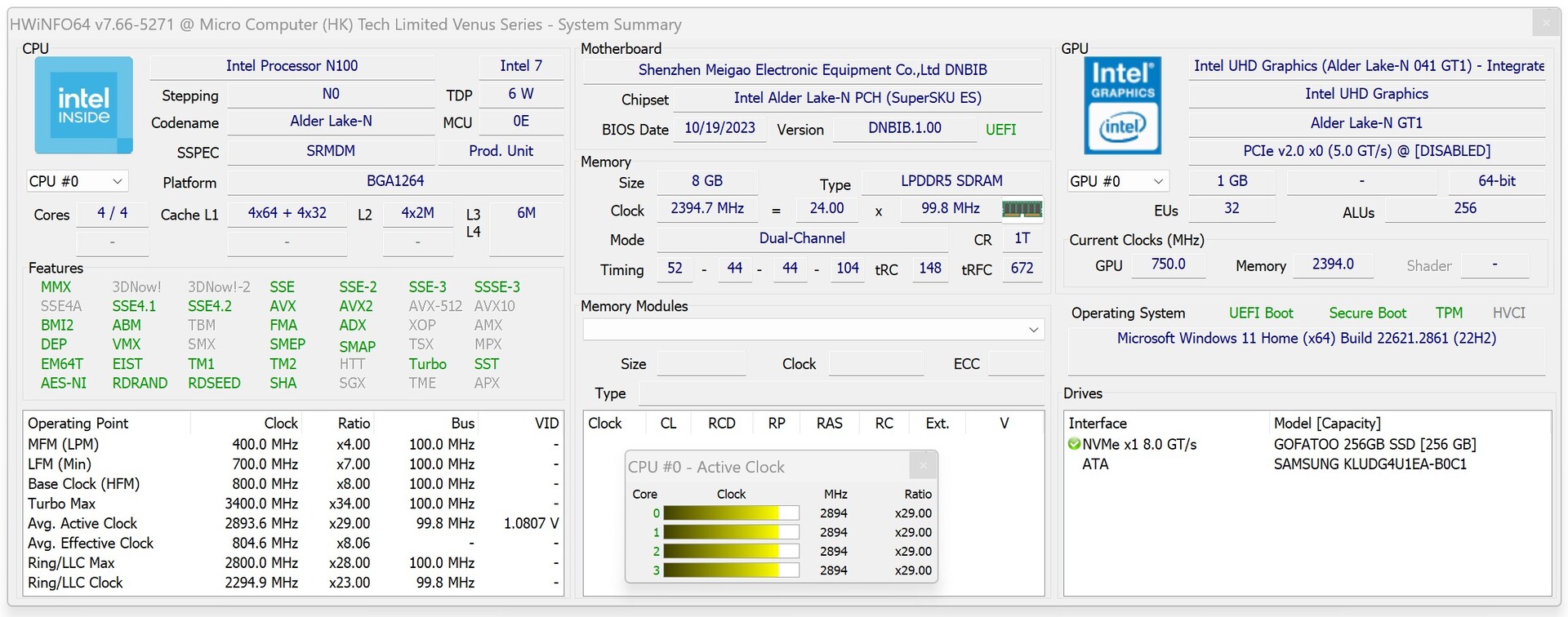Click the Core 1 clock bar
Image resolution: width=1568 pixels, height=617 pixels.
(x=731, y=532)
